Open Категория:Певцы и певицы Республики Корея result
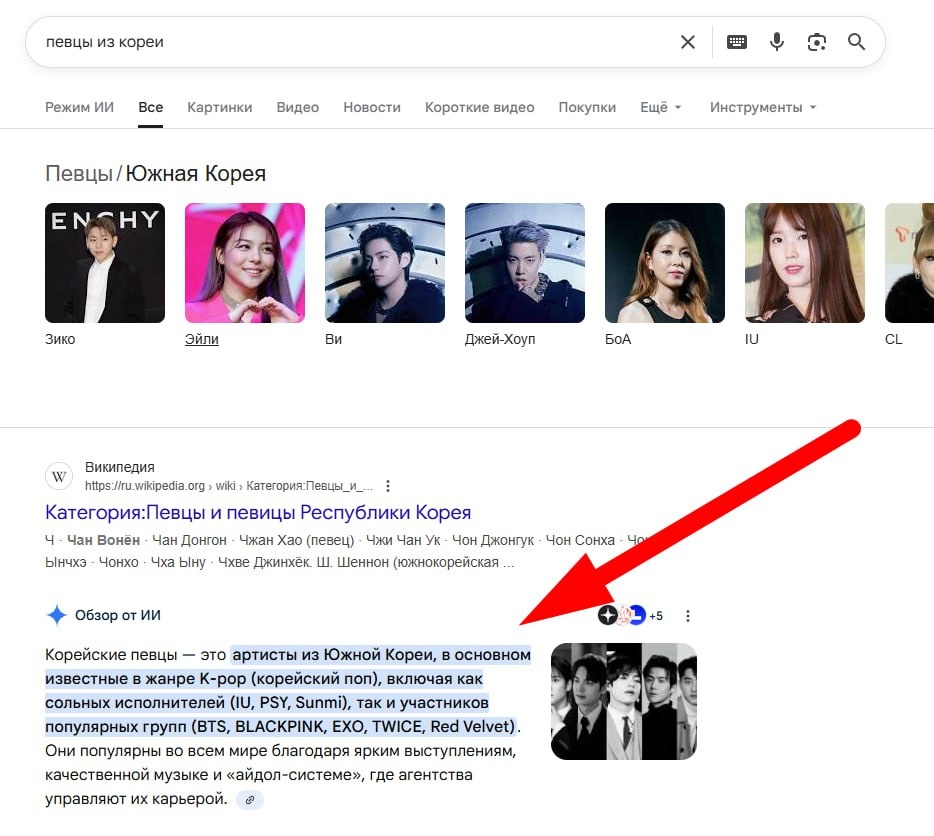Image resolution: width=934 pixels, height=836 pixels. [258, 512]
